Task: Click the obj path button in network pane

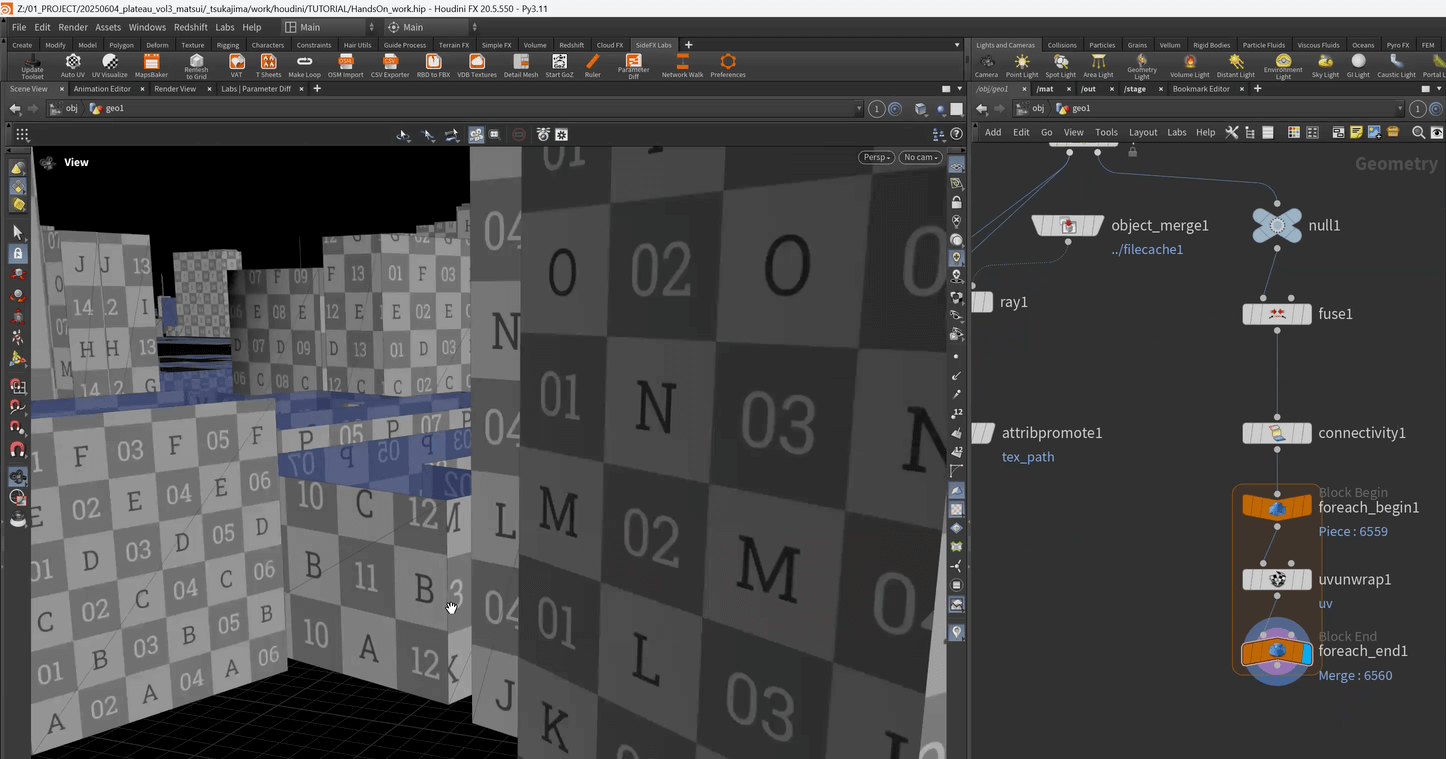Action: coord(1038,109)
